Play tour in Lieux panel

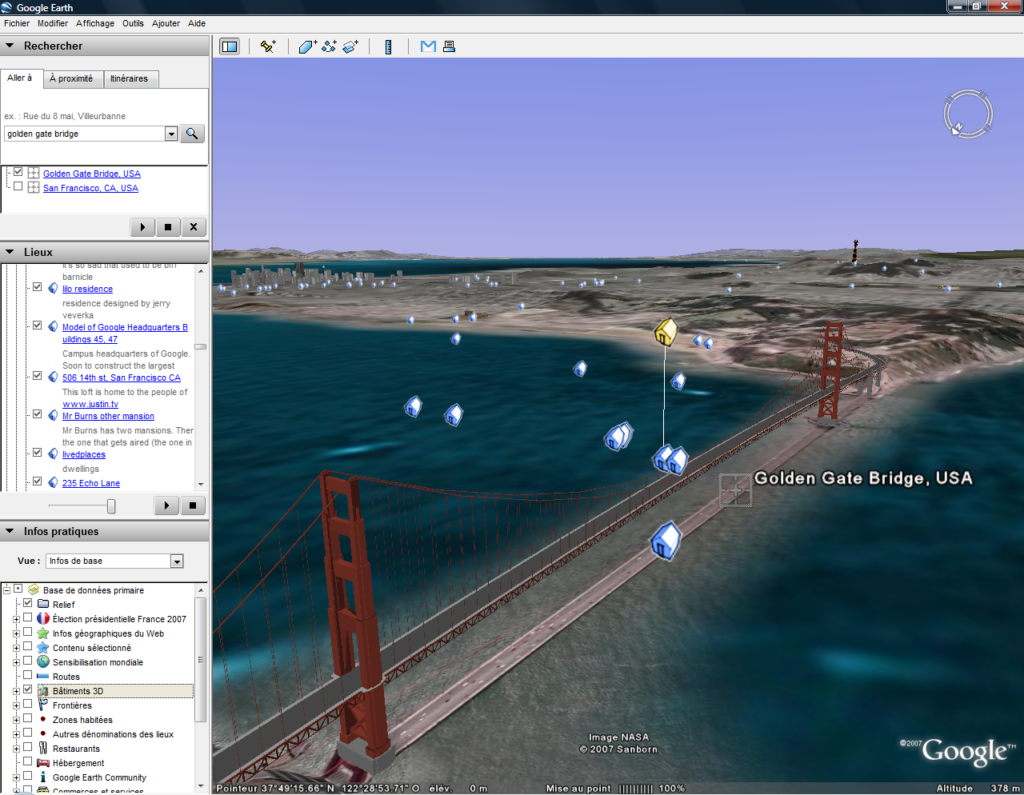click(x=167, y=505)
